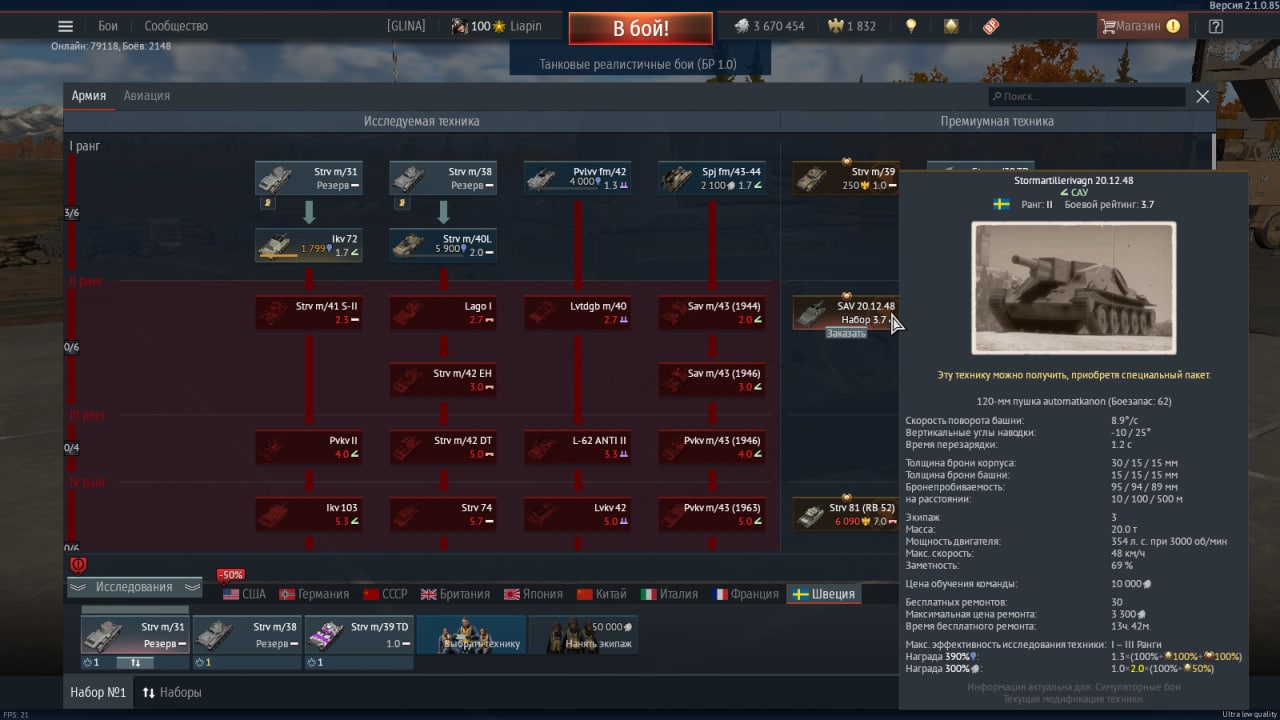Select Швеция nation tab
The height and width of the screenshot is (720, 1280).
click(x=823, y=594)
